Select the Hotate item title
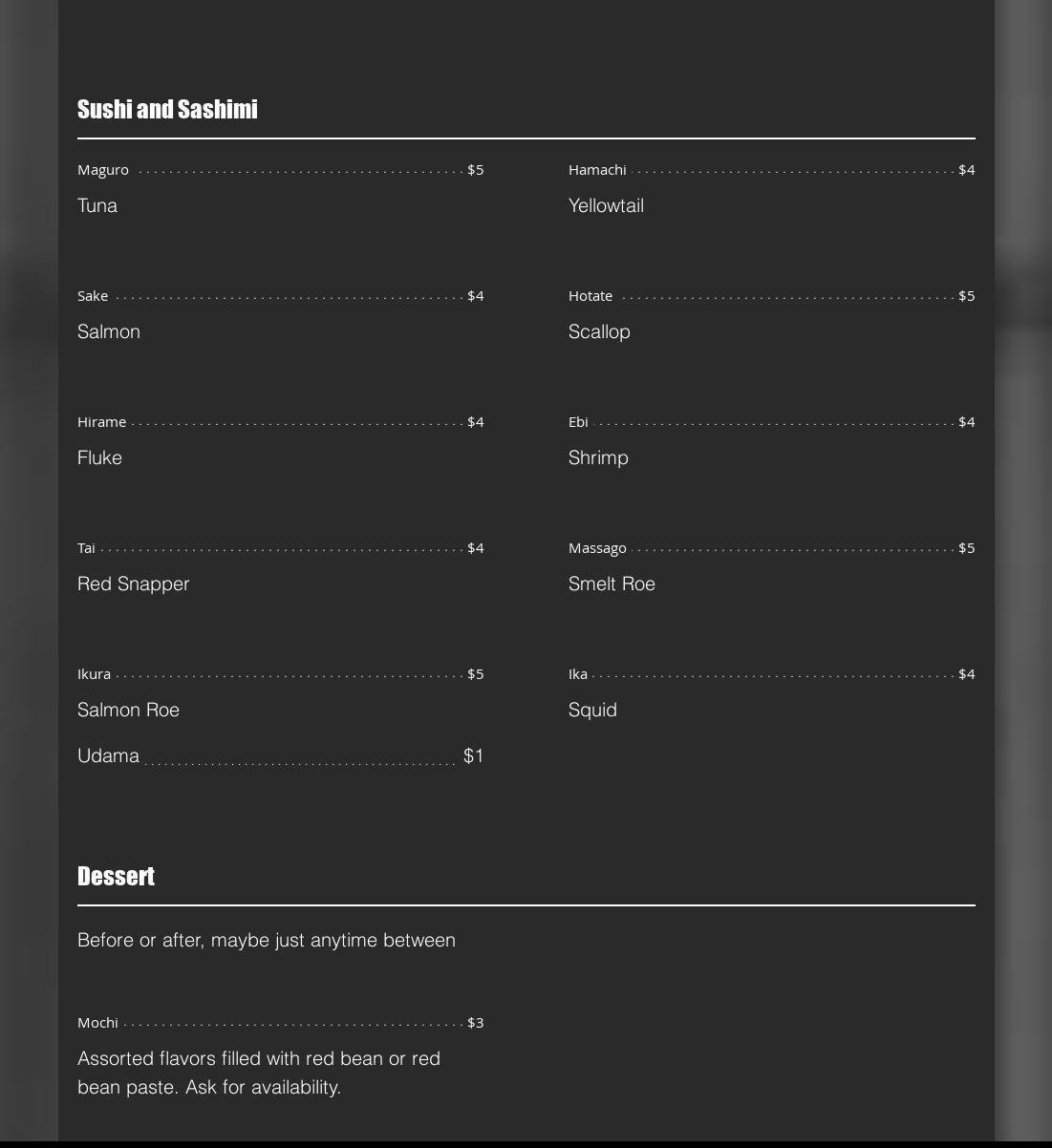The width and height of the screenshot is (1052, 1148). pos(590,296)
